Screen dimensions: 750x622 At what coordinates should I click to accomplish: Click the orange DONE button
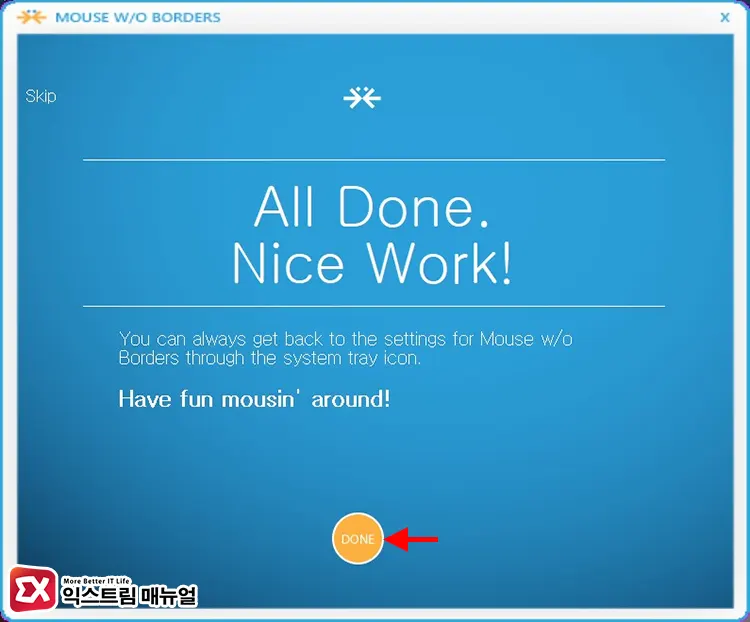(x=358, y=539)
